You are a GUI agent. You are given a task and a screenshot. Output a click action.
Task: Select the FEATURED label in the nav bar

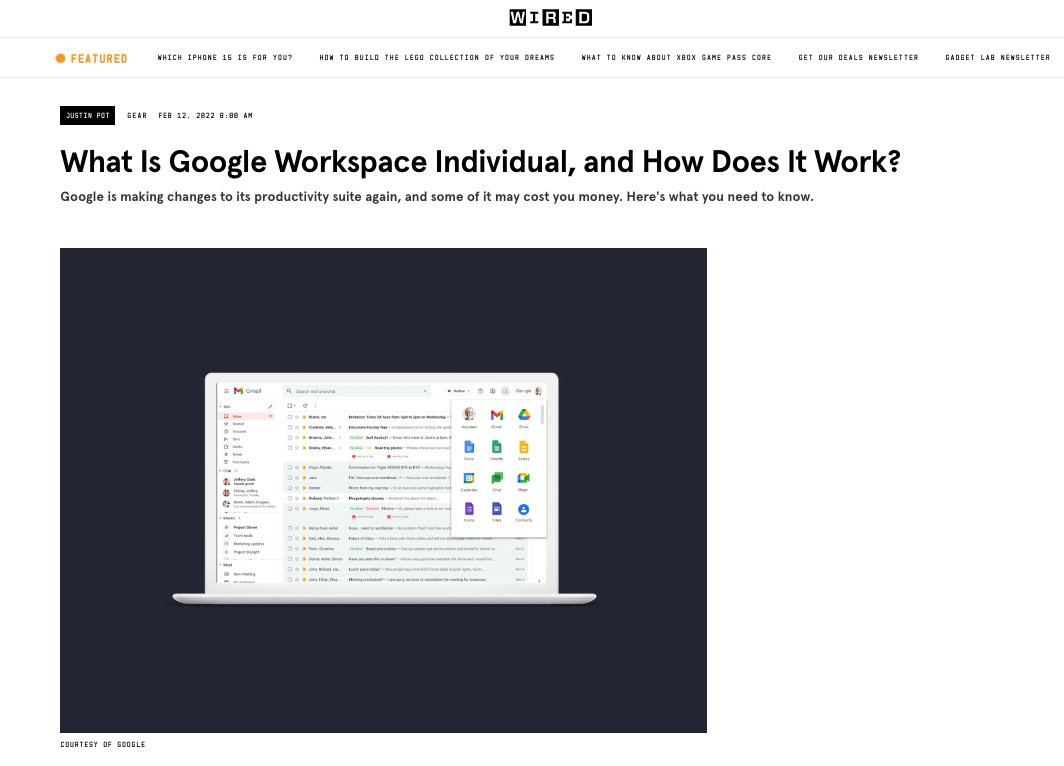pyautogui.click(x=99, y=59)
